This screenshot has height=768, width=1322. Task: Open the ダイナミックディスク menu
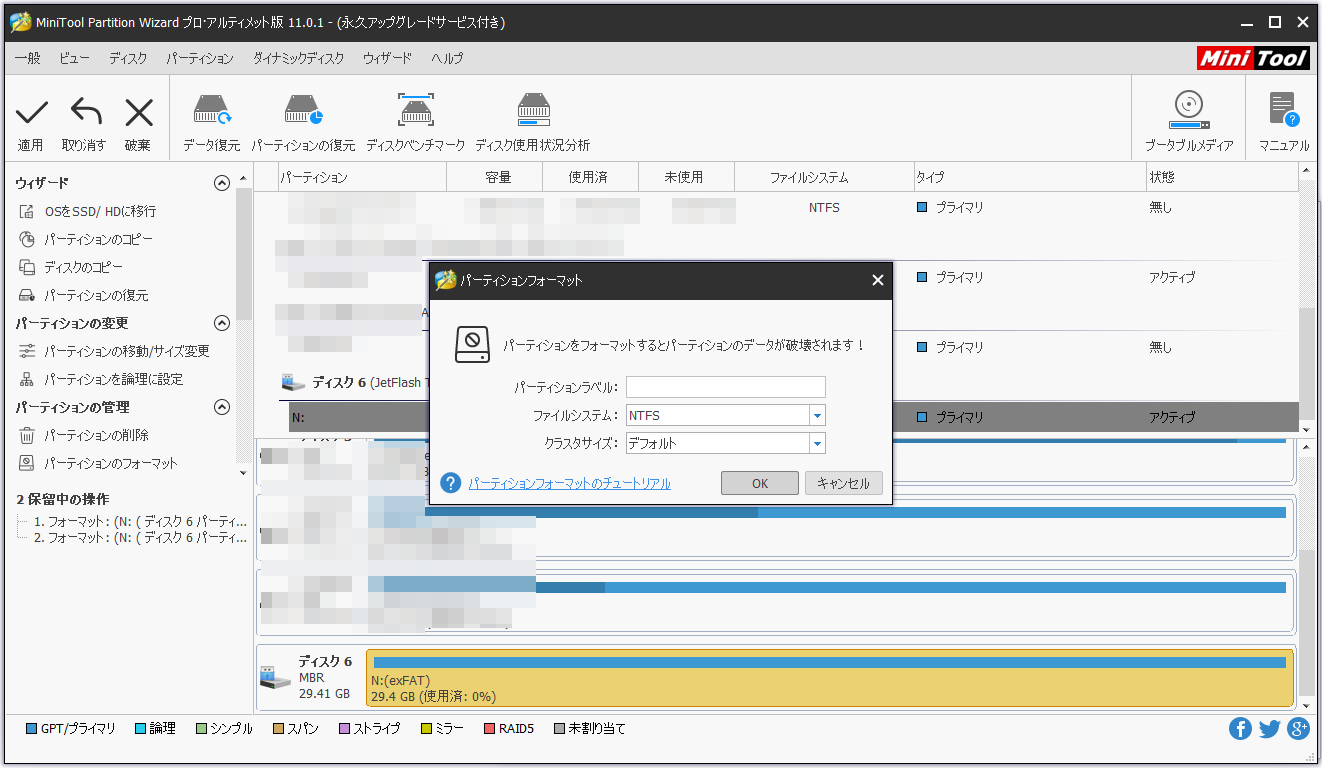tap(298, 59)
